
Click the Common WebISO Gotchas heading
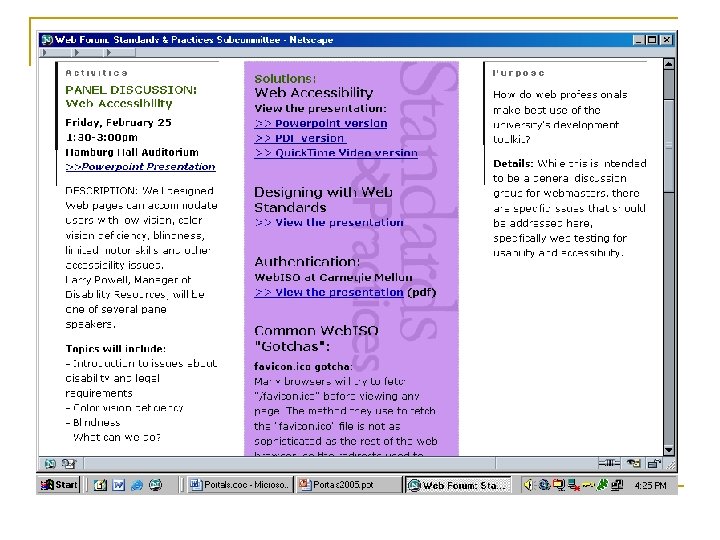pyautogui.click(x=316, y=338)
